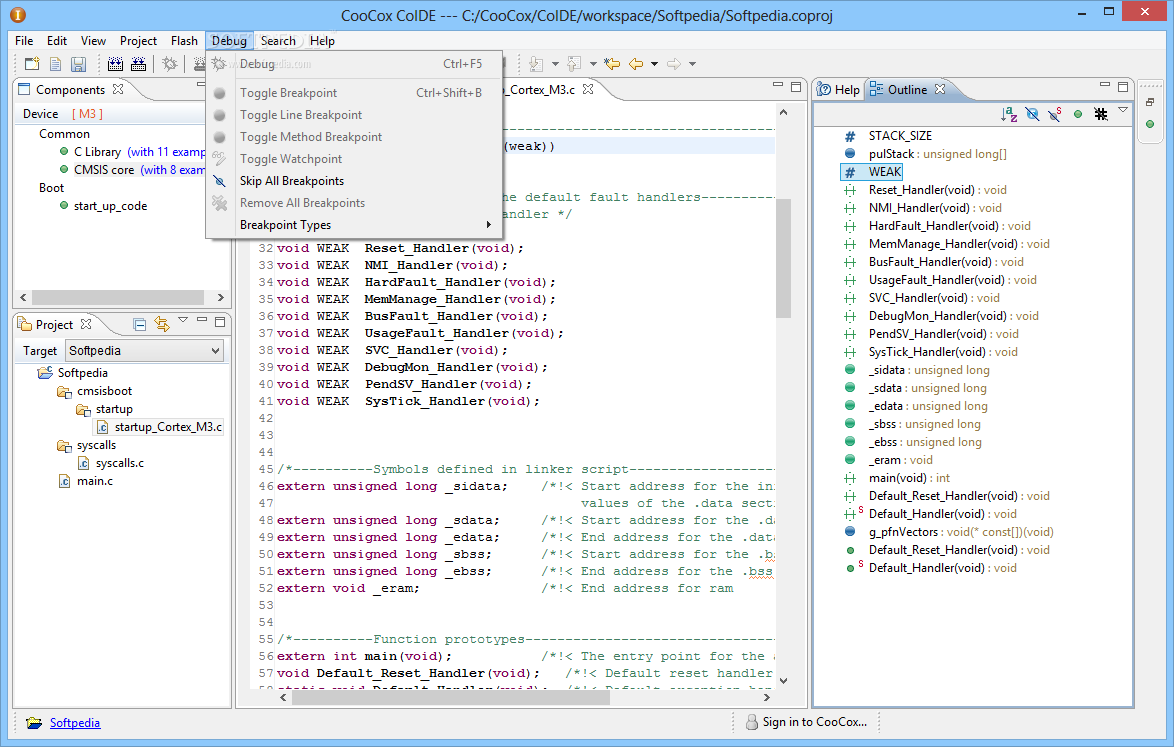Click the New Project toolbar icon
Screen dimensions: 1174x747
point(32,64)
